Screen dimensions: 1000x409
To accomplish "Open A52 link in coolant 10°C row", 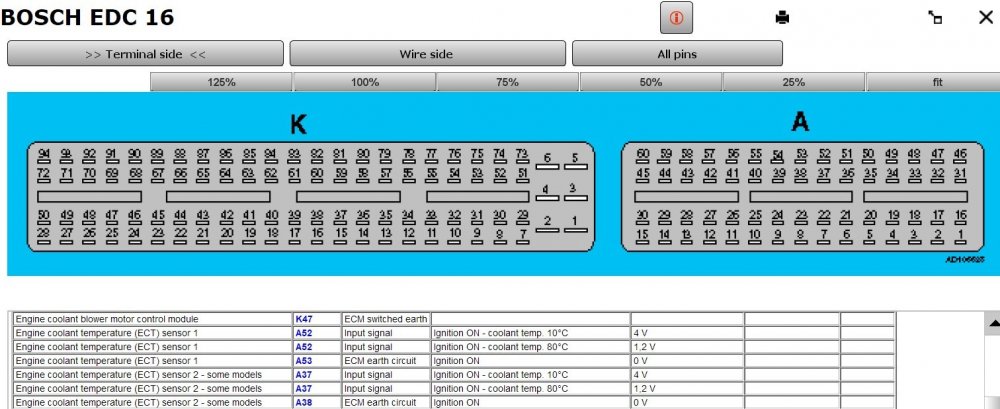I will [304, 333].
